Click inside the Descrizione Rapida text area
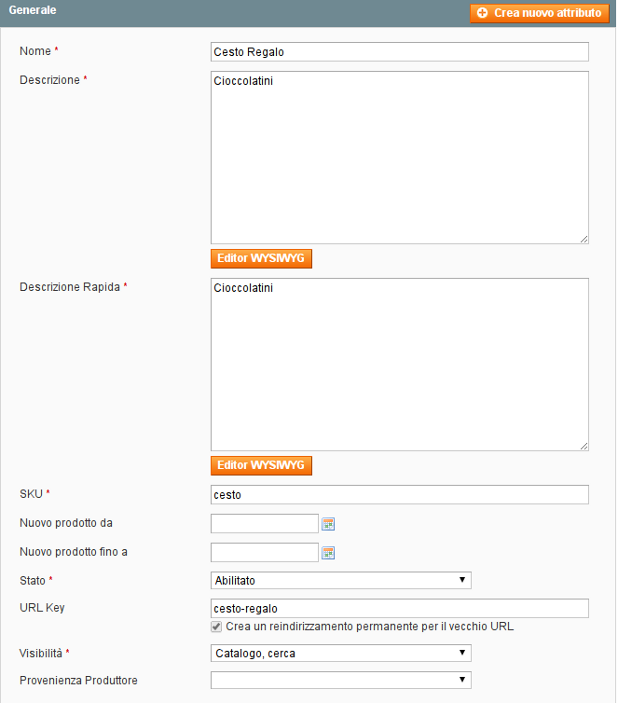The image size is (618, 703). [399, 364]
